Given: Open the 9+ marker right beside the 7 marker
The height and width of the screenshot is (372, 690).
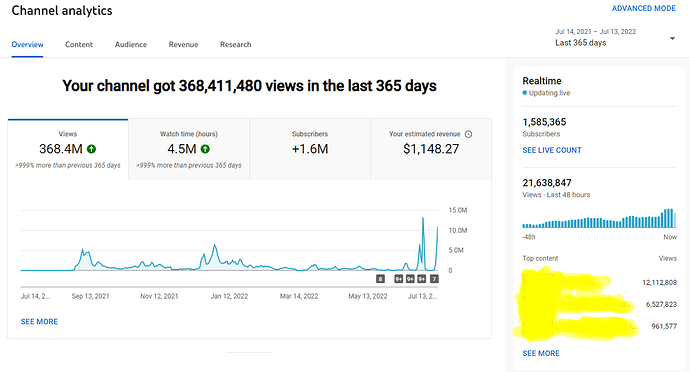Looking at the screenshot, I should [422, 279].
